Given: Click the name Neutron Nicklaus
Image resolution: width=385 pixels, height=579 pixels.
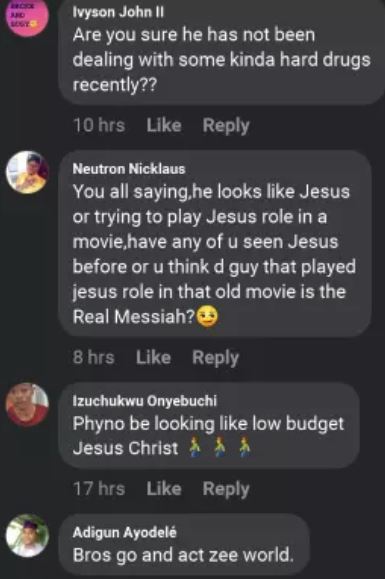Looking at the screenshot, I should pos(128,169).
